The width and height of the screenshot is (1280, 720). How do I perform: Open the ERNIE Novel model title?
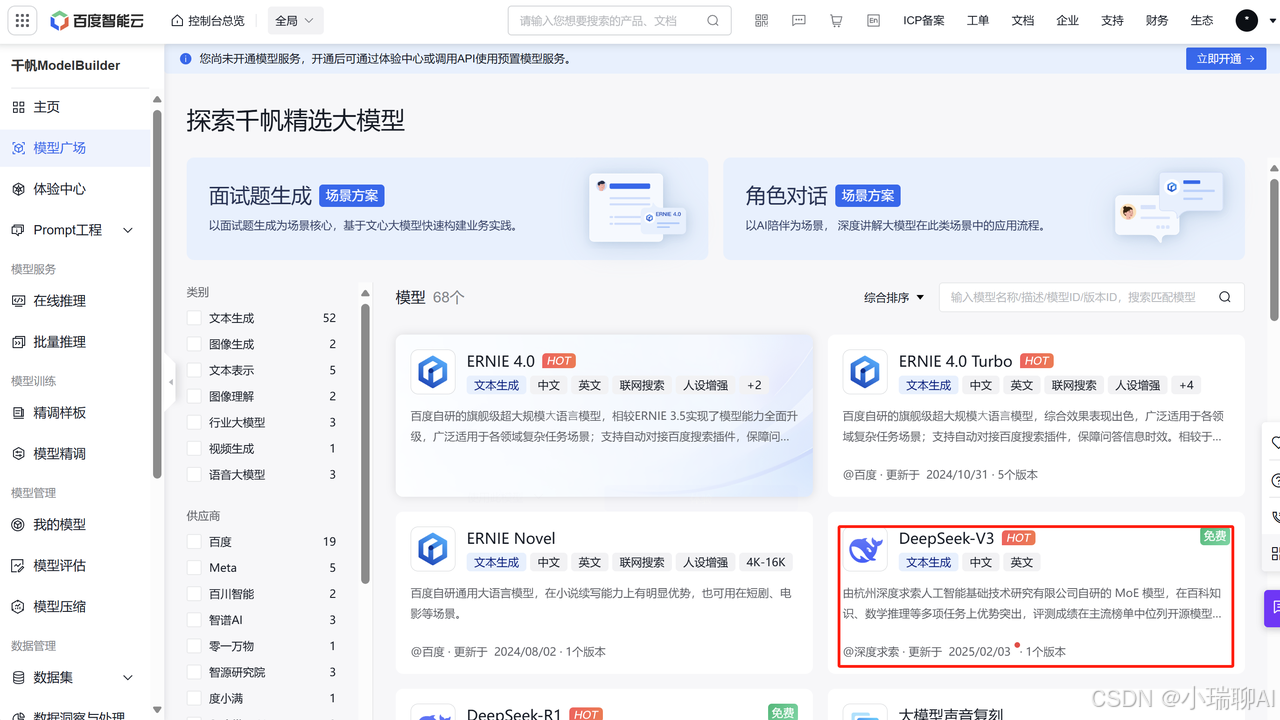point(511,538)
